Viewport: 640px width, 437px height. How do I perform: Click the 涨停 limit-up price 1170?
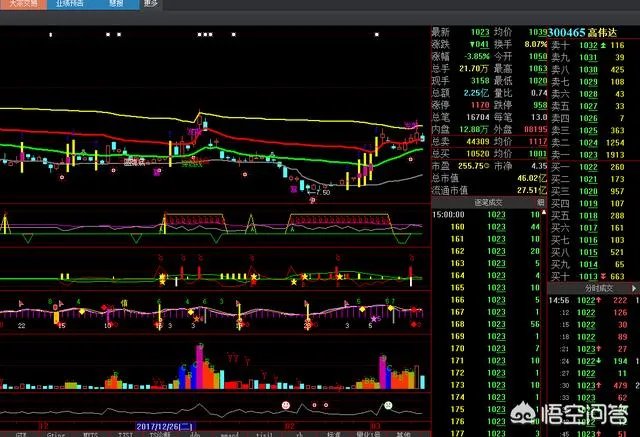(x=482, y=103)
